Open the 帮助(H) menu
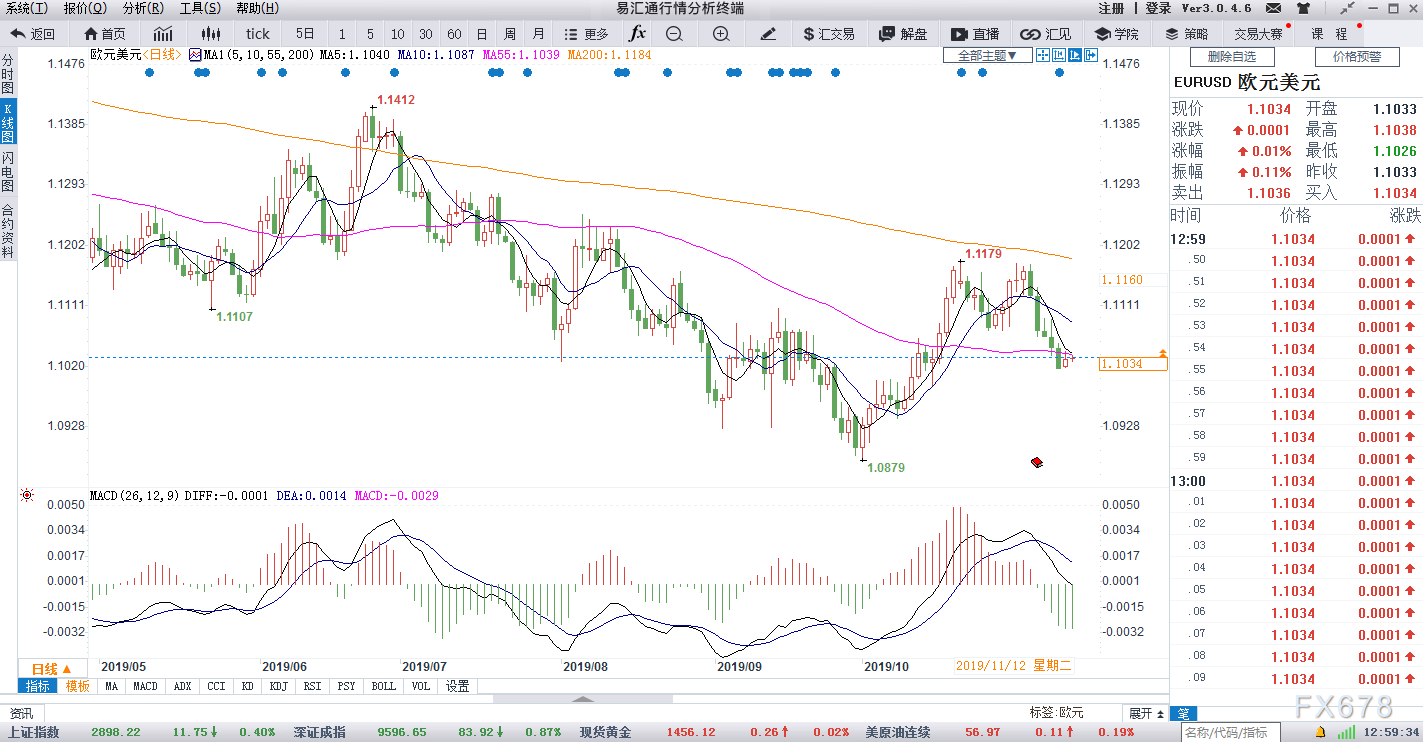Screen dimensions: 1423x742 pyautogui.click(x=258, y=8)
